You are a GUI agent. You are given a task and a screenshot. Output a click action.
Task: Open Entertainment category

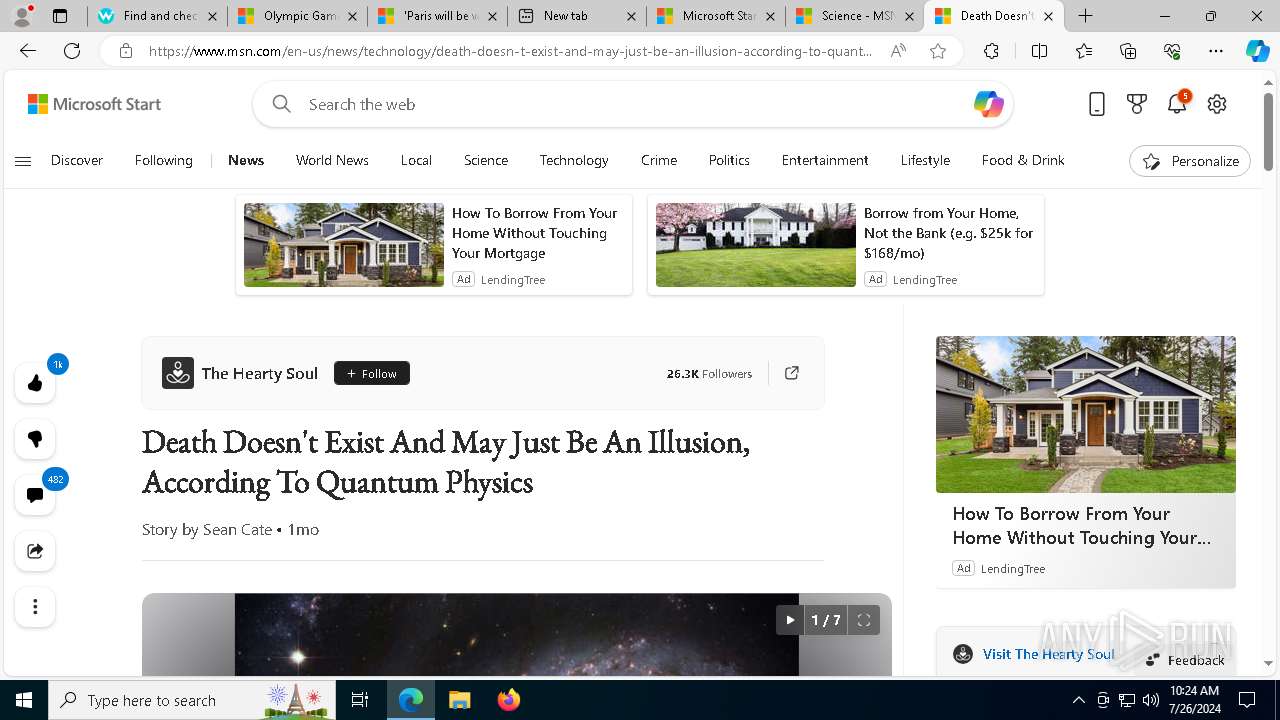point(825,160)
